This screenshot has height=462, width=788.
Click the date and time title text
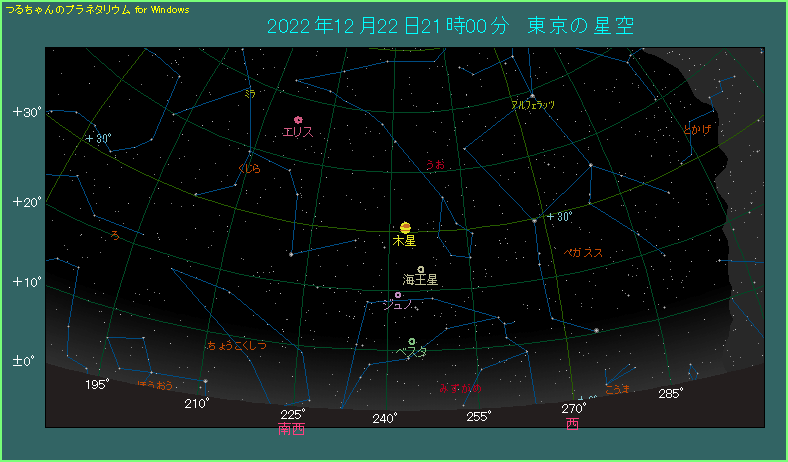449,26
